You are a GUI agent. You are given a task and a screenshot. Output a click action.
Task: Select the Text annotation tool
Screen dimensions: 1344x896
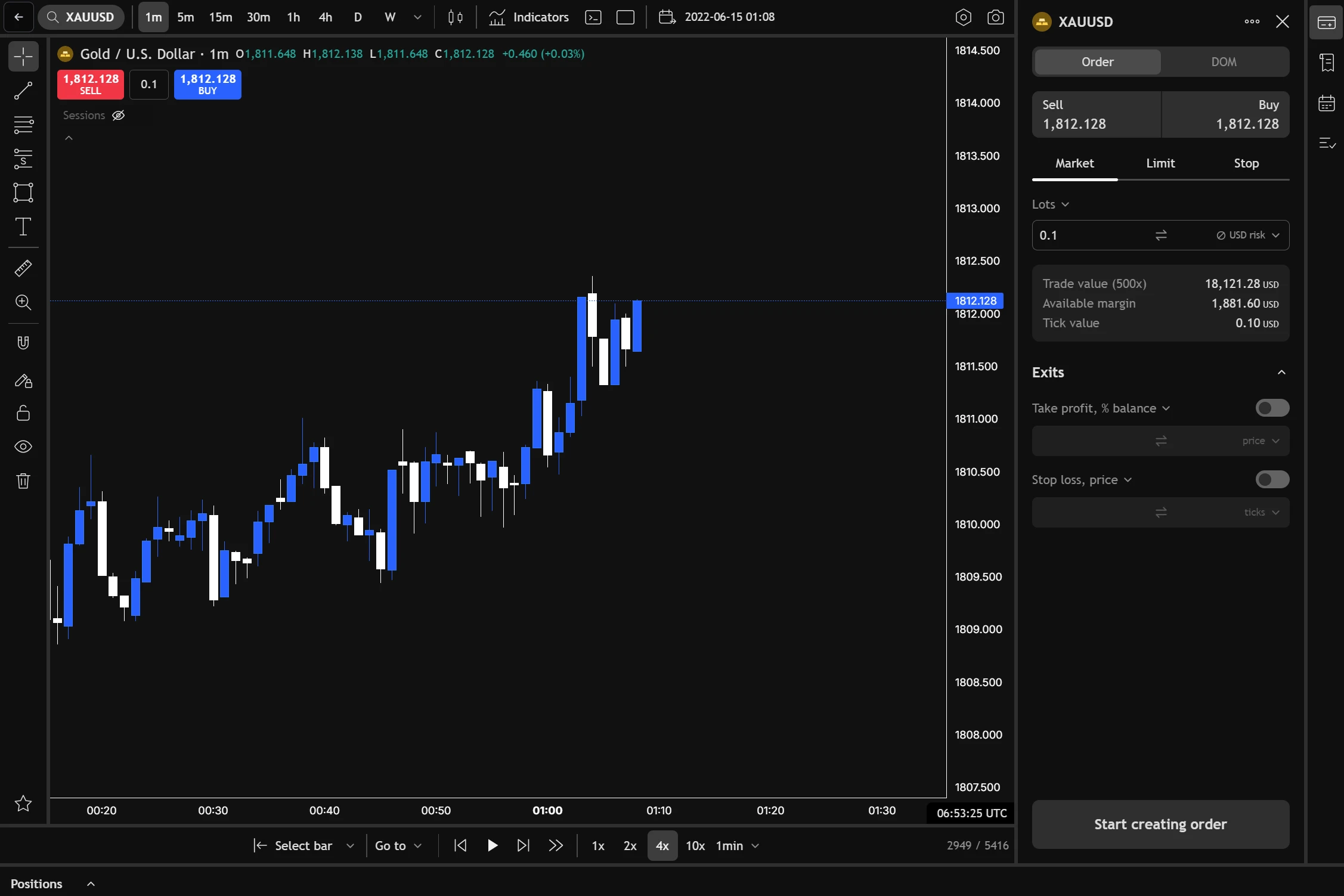(23, 227)
